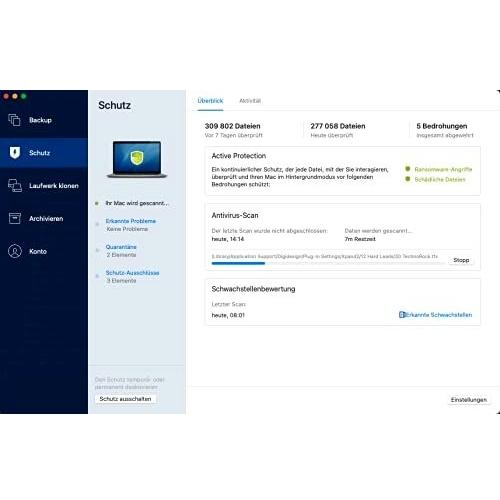
Task: Click the protected laptop shield image
Action: click(x=137, y=159)
